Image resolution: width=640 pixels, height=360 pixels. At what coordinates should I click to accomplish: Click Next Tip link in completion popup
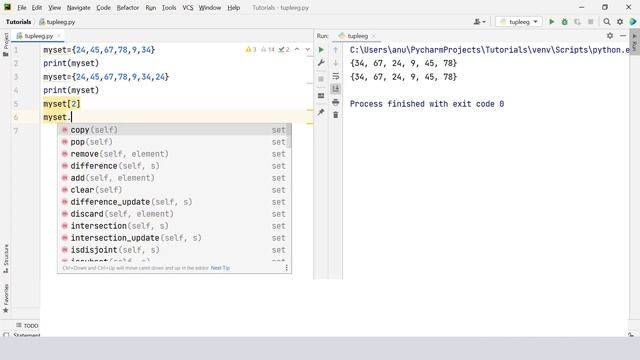point(220,268)
